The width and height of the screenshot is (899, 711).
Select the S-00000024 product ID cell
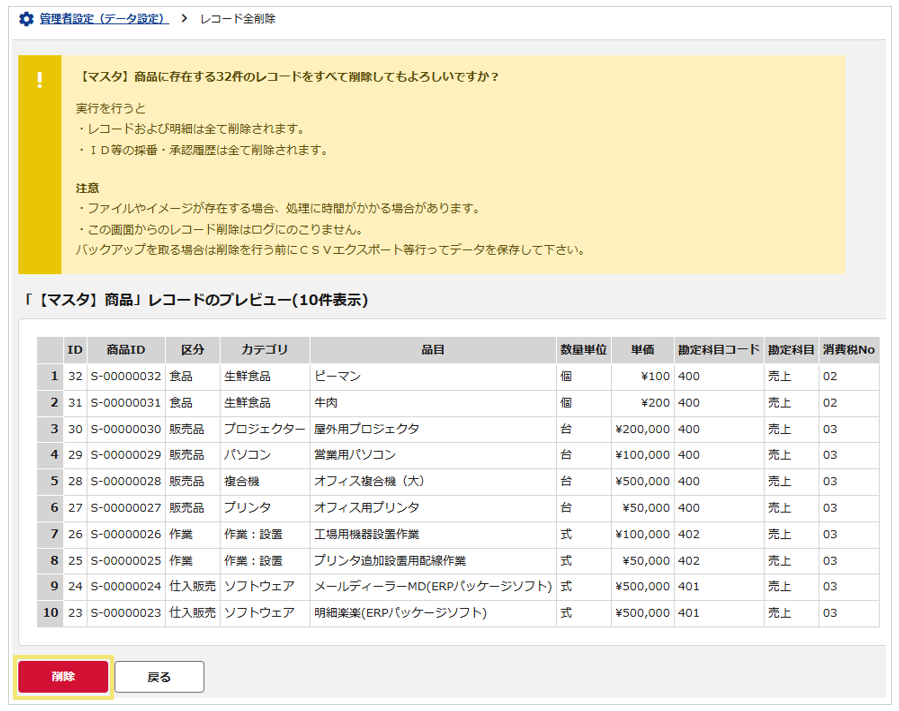click(x=126, y=587)
